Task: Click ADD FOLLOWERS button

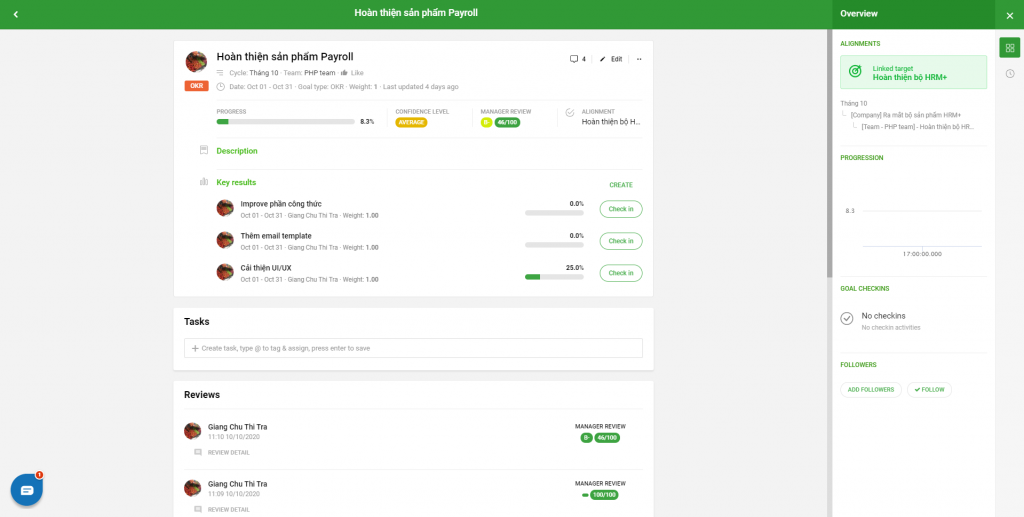Action: click(x=870, y=389)
